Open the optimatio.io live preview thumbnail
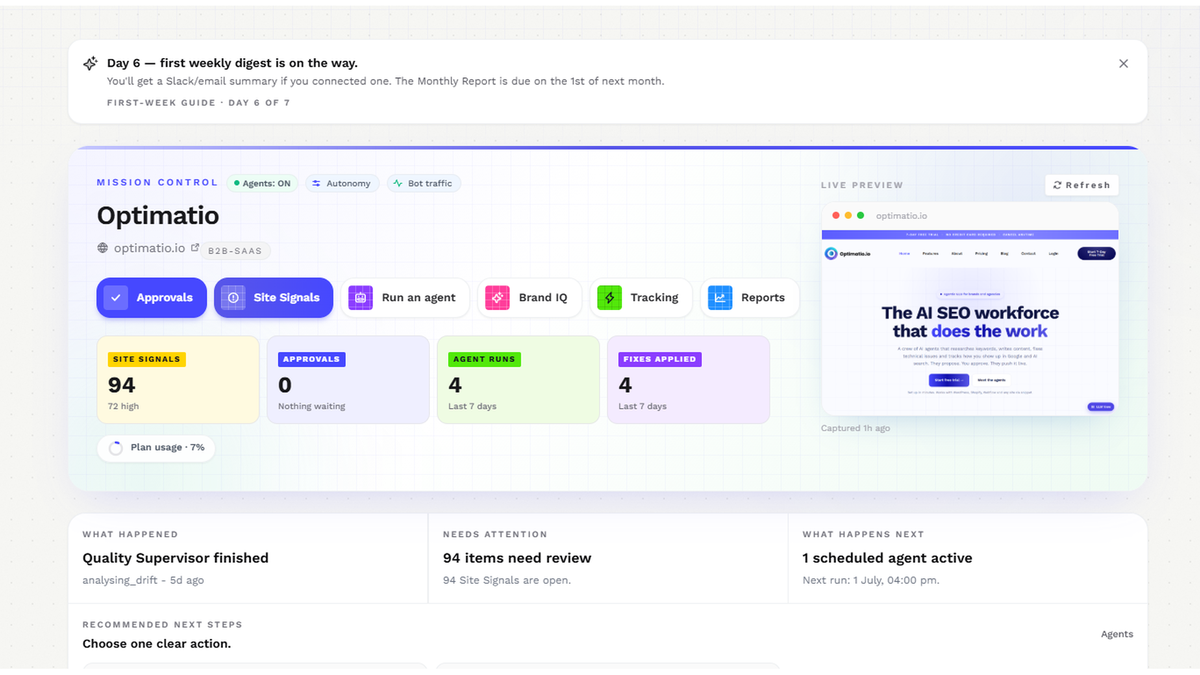The width and height of the screenshot is (1200, 675). [970, 309]
